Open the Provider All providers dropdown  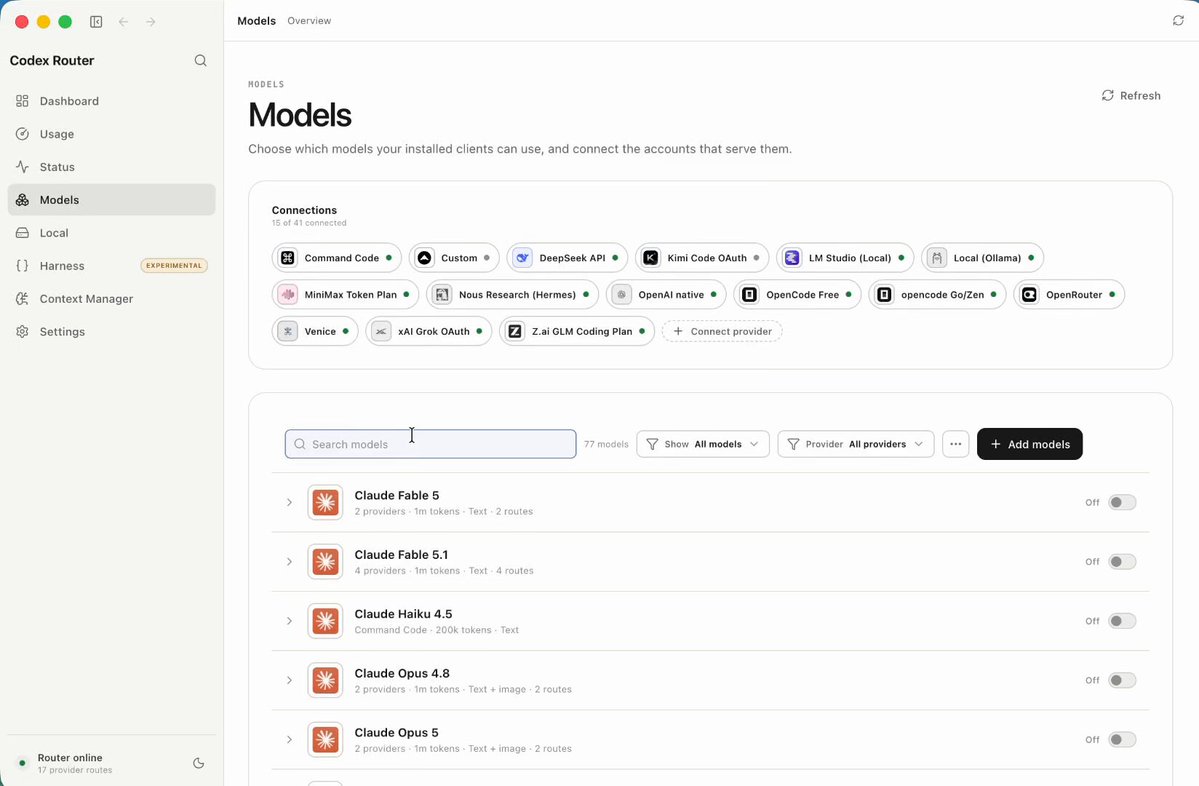pyautogui.click(x=856, y=444)
